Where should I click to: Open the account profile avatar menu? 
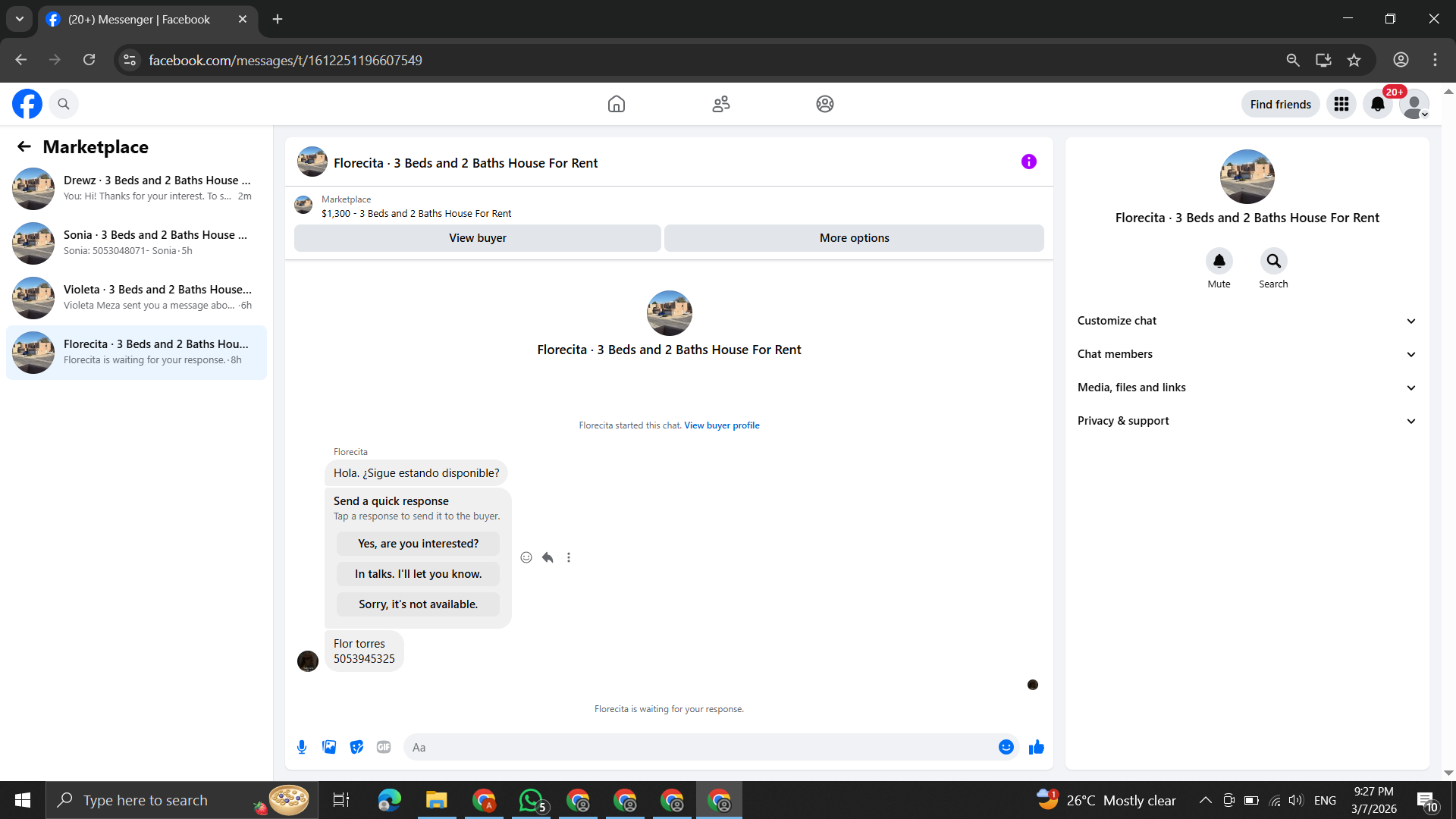pyautogui.click(x=1414, y=104)
